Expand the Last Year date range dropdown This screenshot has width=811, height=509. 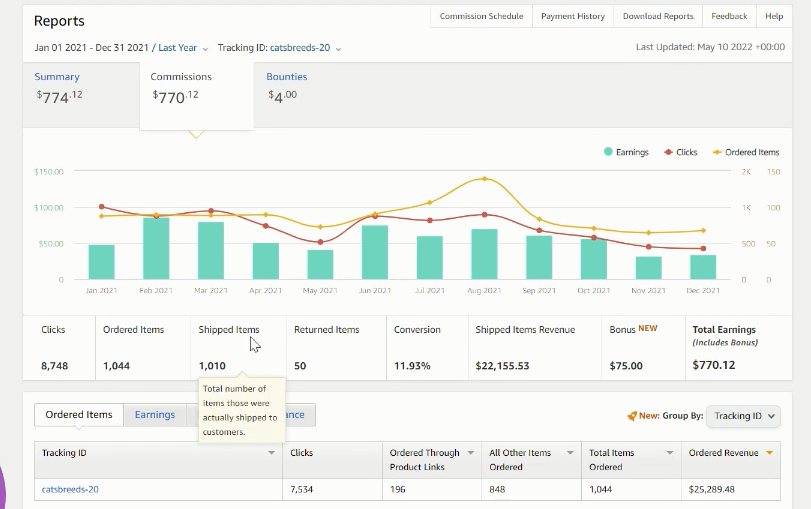click(183, 48)
